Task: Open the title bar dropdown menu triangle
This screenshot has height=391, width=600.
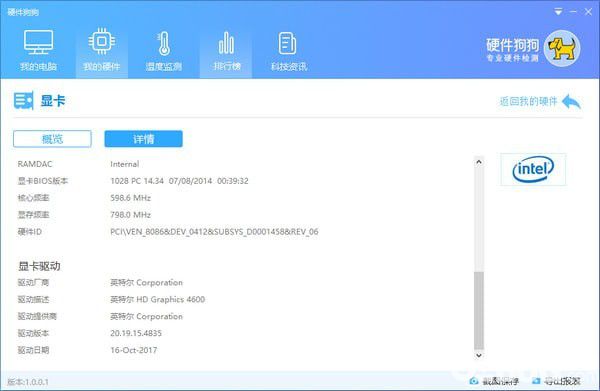Action: click(558, 12)
